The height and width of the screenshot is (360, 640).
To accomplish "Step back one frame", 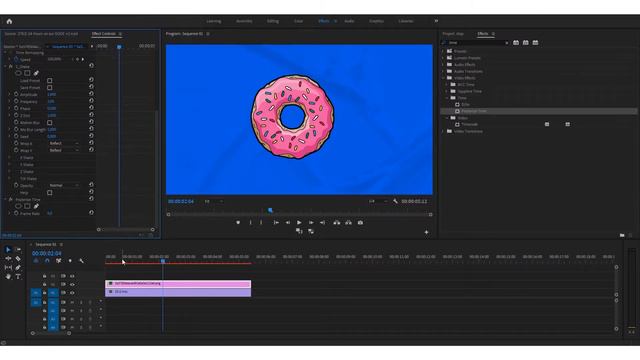I will 288,222.
